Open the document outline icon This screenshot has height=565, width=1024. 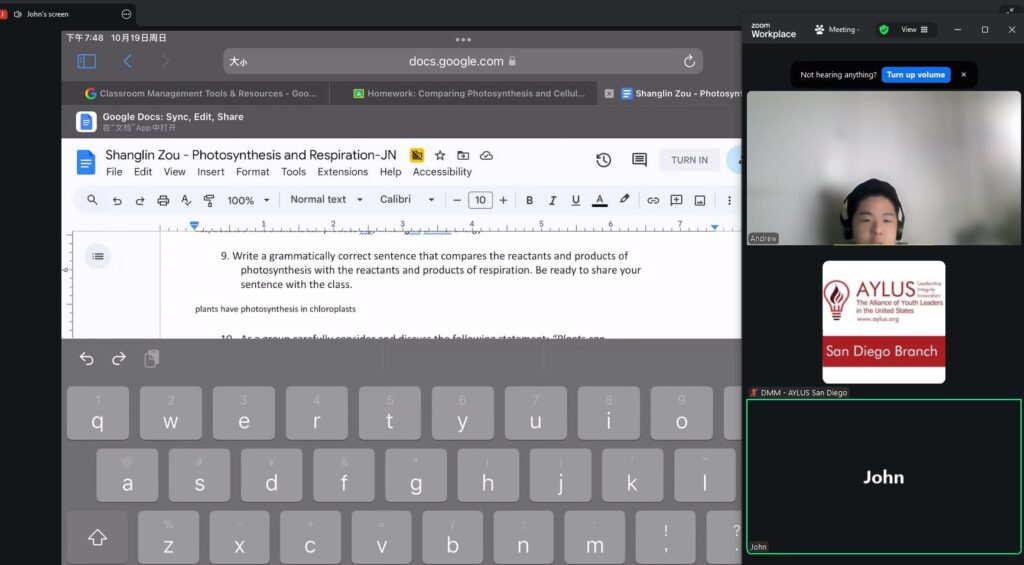click(x=97, y=256)
